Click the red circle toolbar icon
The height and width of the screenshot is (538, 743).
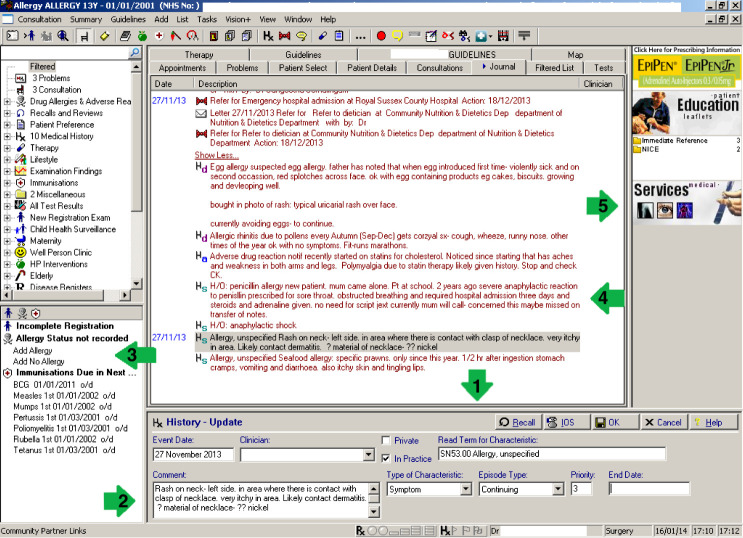click(381, 36)
